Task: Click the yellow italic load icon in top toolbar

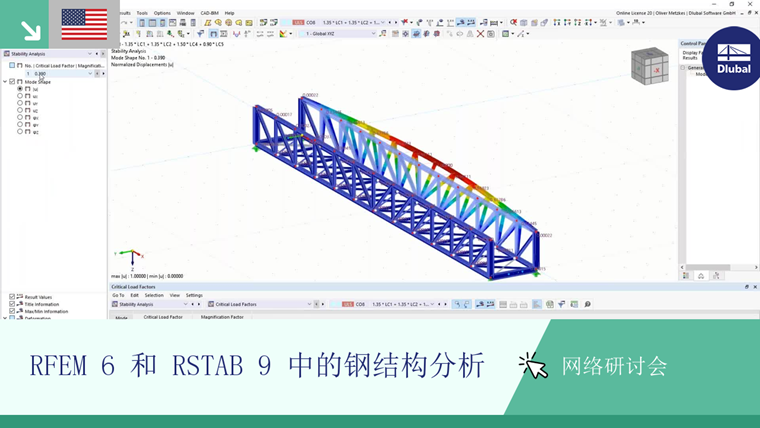Action: [x=207, y=22]
